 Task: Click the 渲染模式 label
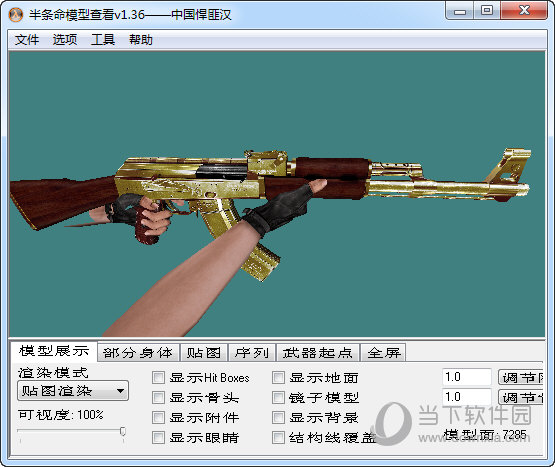[53, 372]
